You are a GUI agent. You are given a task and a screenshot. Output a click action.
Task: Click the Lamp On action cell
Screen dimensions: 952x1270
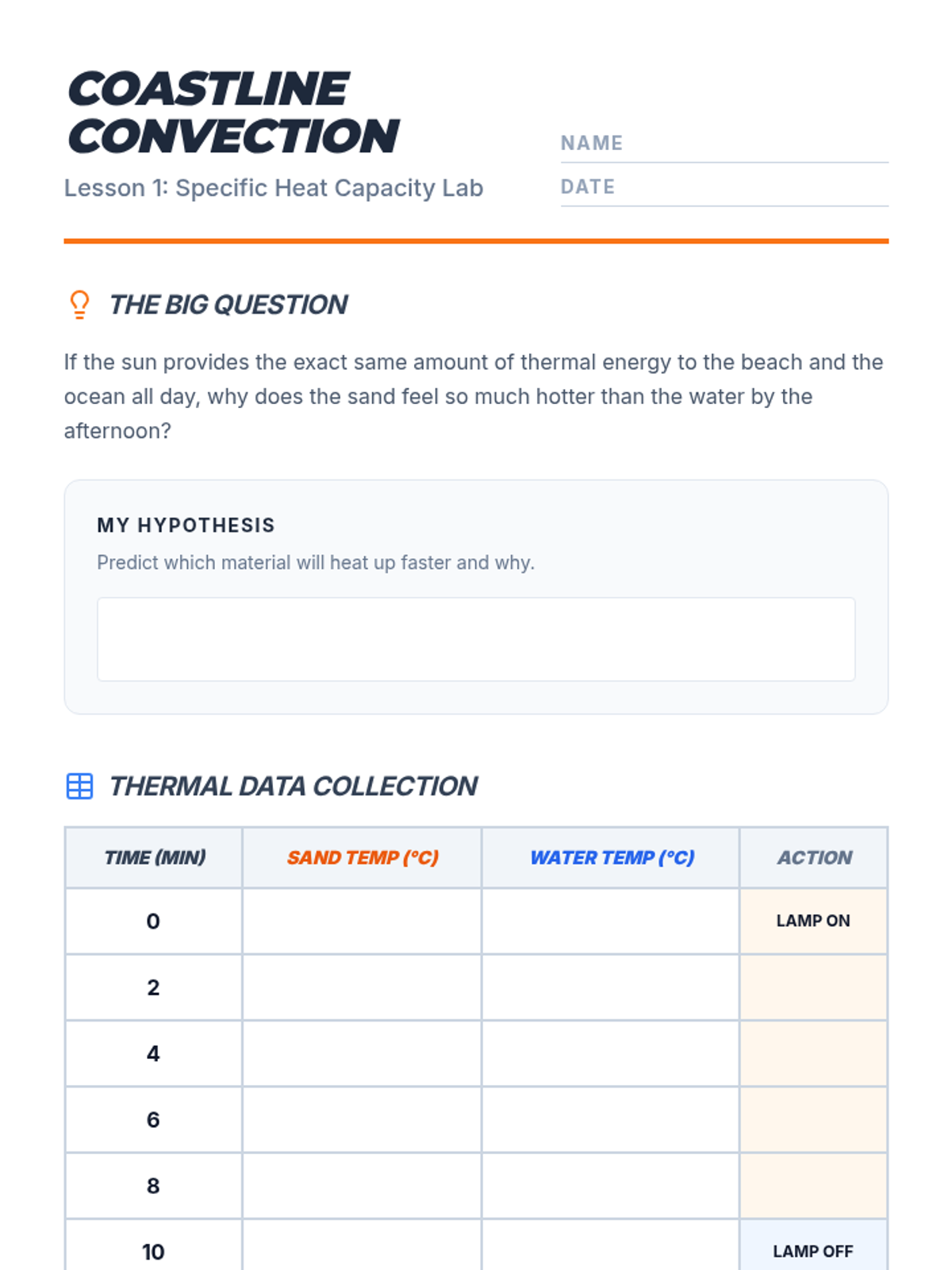point(813,921)
